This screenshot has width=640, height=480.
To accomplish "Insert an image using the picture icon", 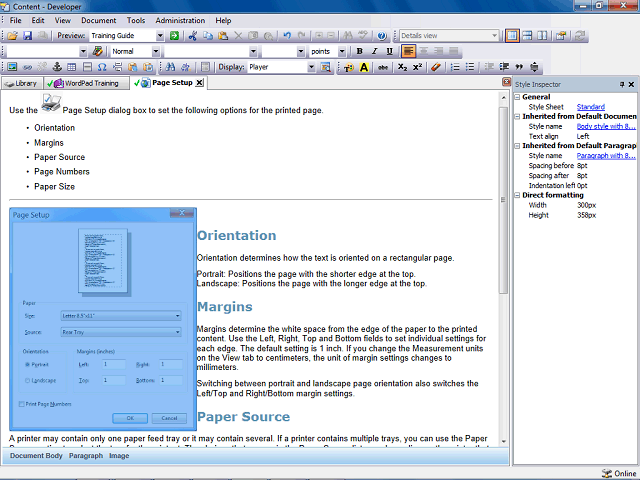I will (12, 67).
